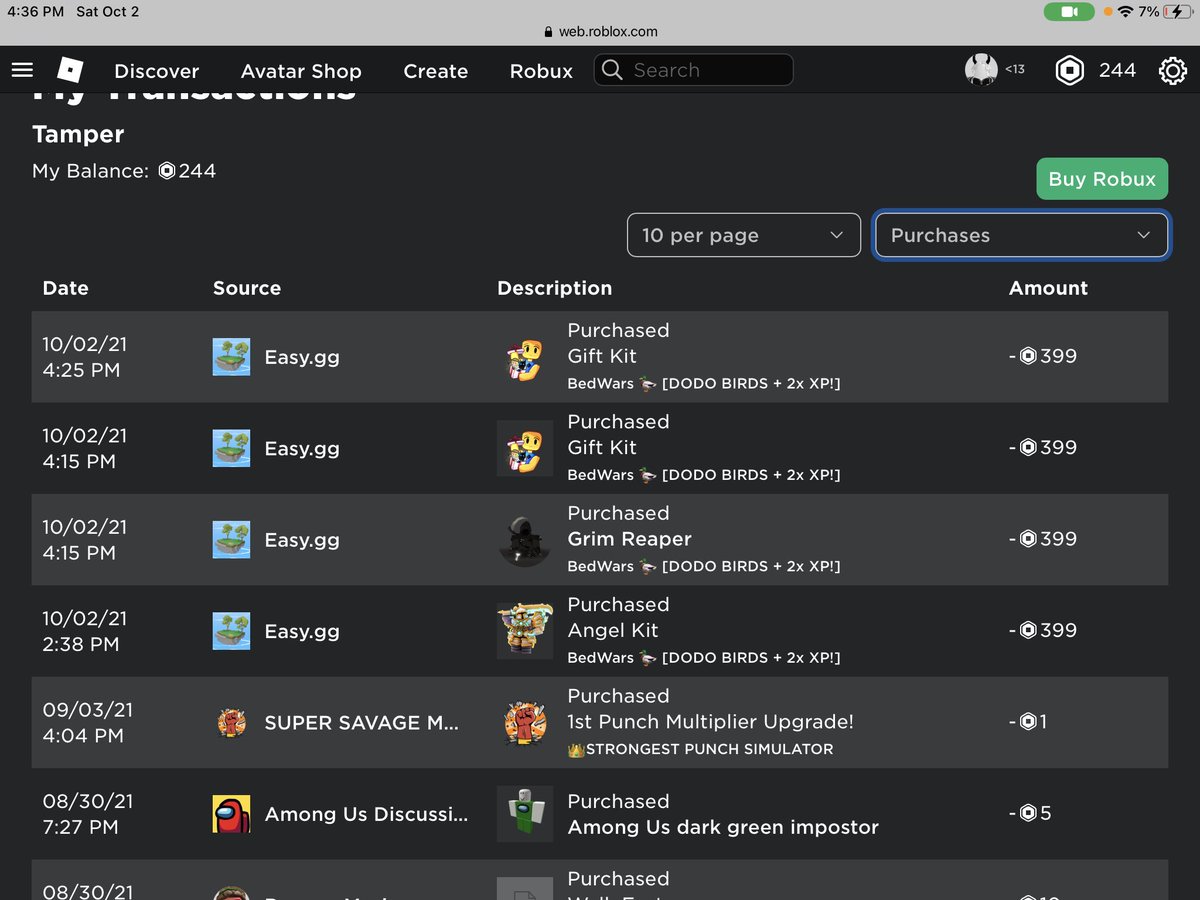The height and width of the screenshot is (900, 1200).
Task: Open Easy.gg link in Angel Kit row
Action: pos(302,632)
